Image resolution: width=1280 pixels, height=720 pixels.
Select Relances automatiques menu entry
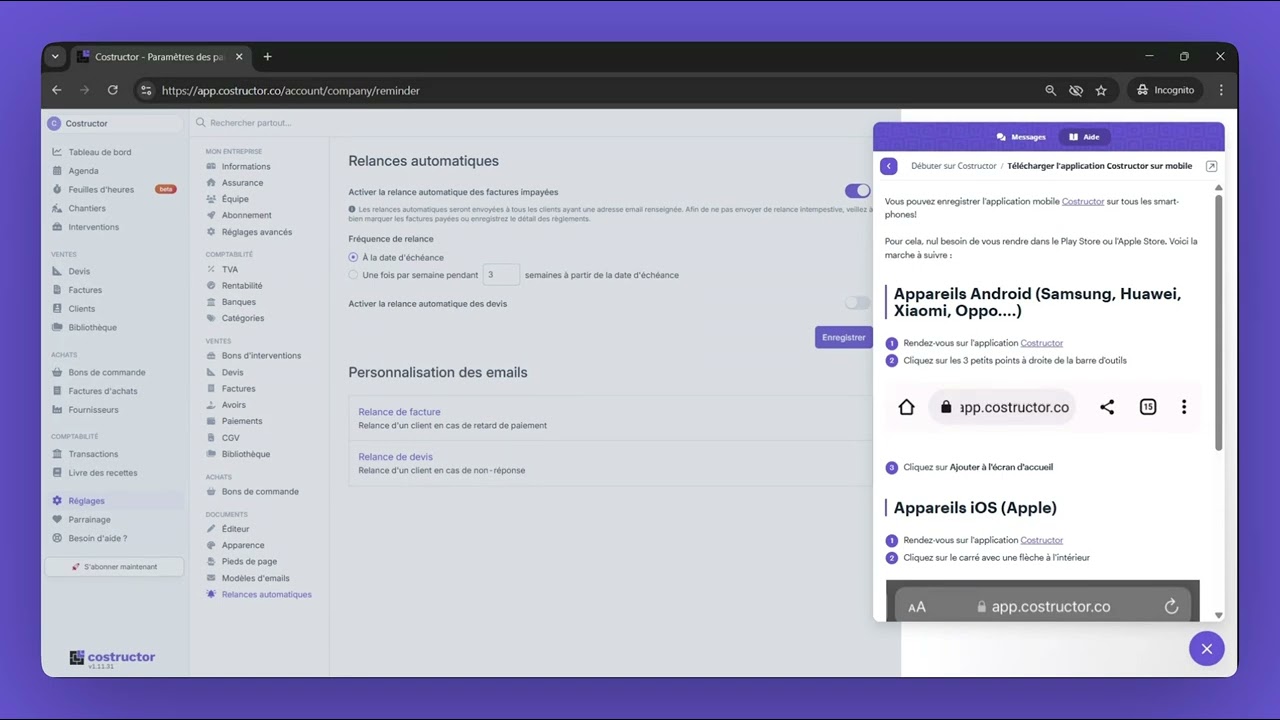tap(266, 595)
